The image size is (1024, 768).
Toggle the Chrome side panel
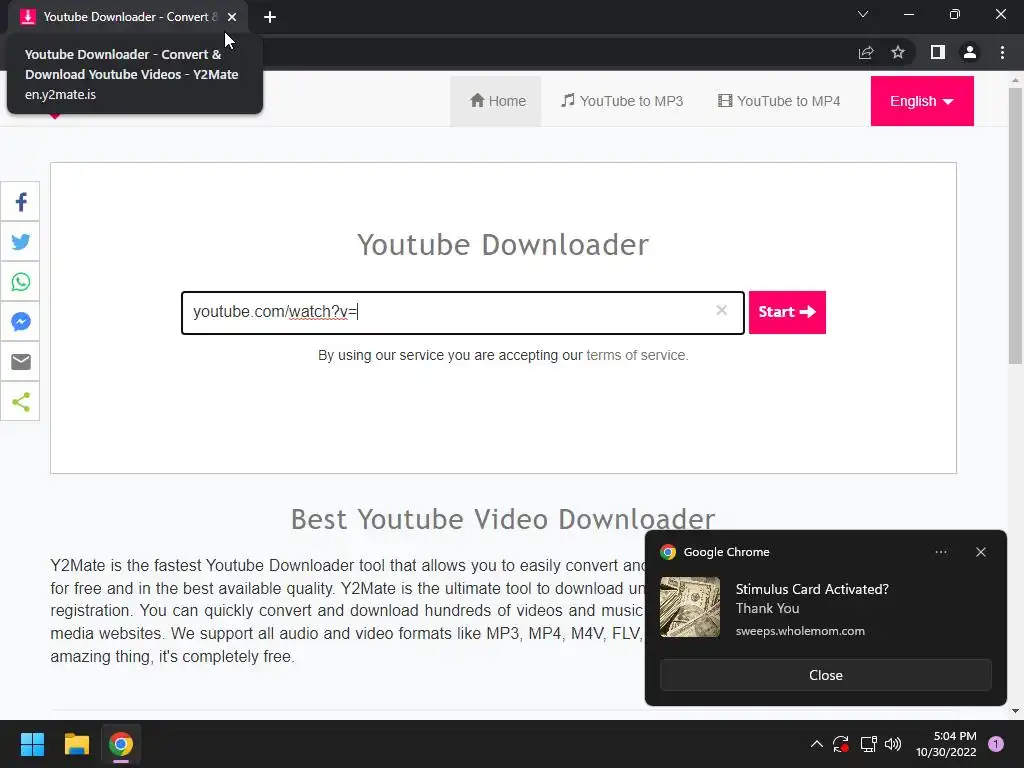click(938, 52)
